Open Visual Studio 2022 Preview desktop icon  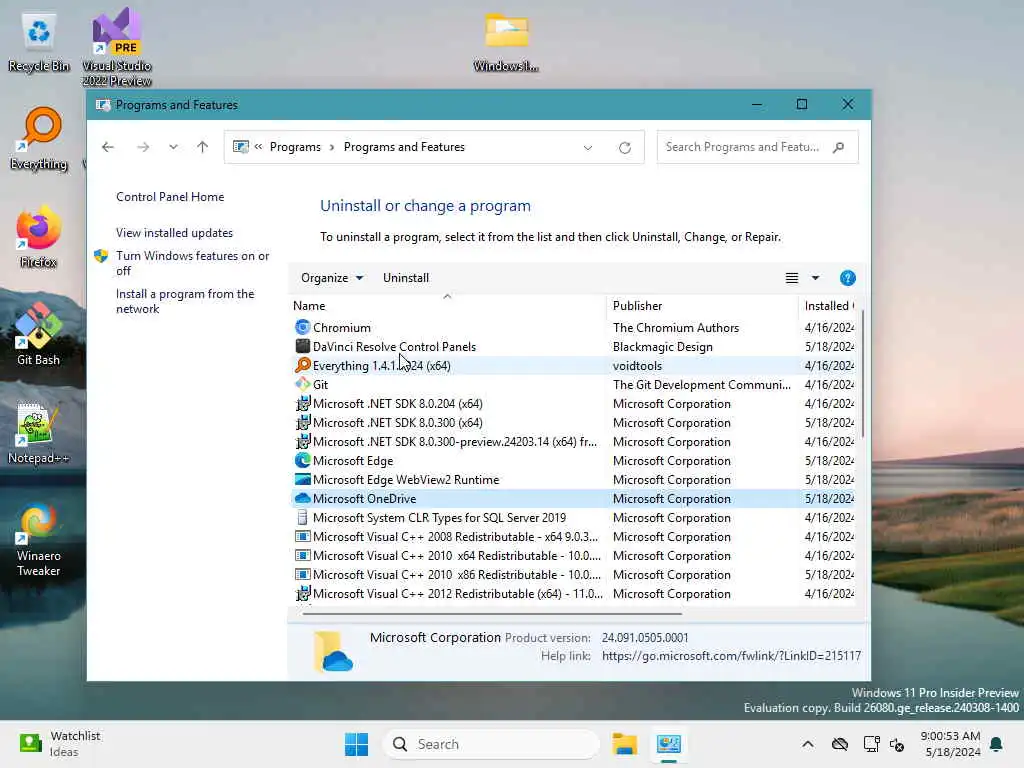tap(117, 47)
